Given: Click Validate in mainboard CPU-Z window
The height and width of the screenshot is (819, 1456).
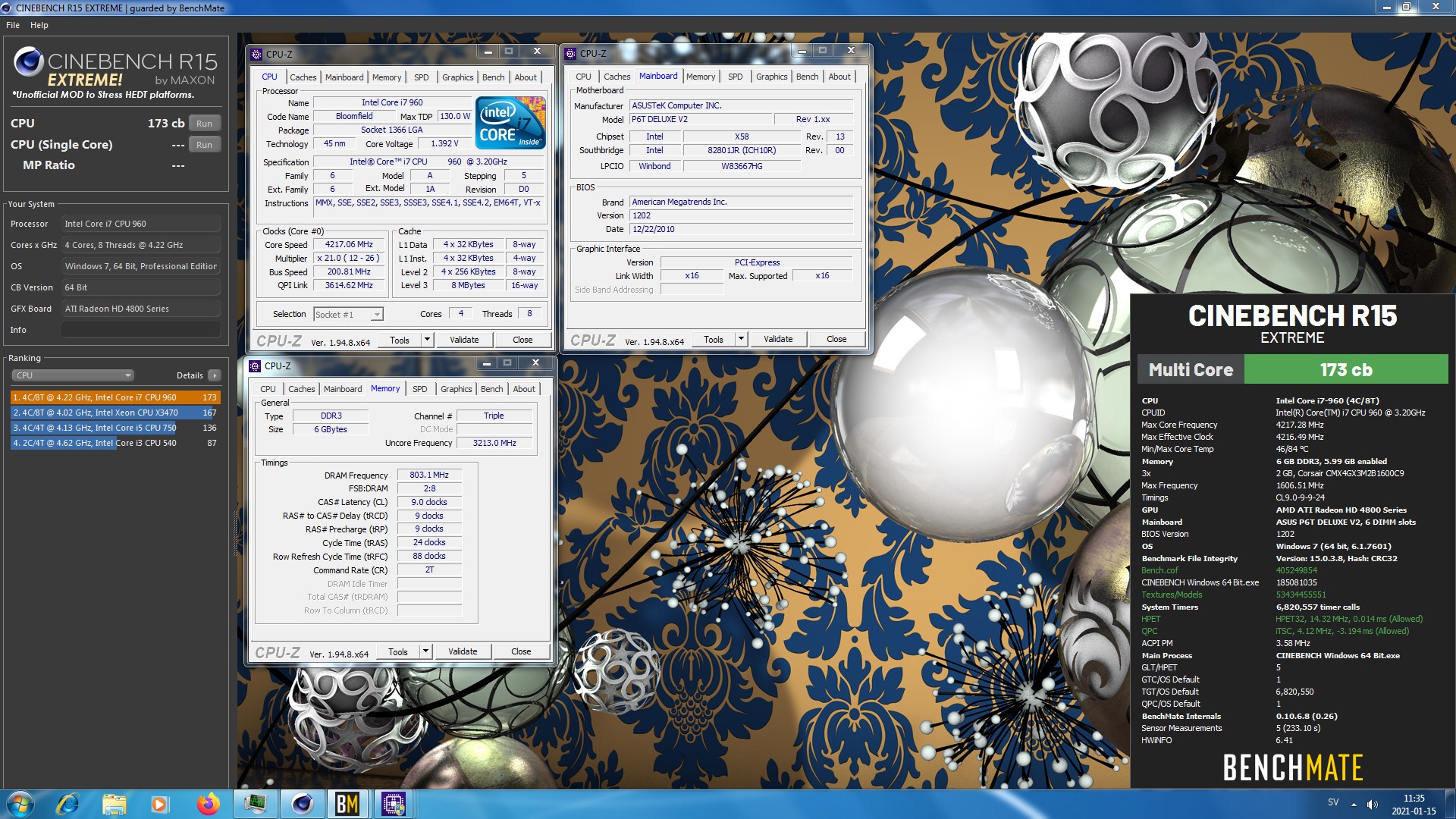Looking at the screenshot, I should [x=778, y=339].
